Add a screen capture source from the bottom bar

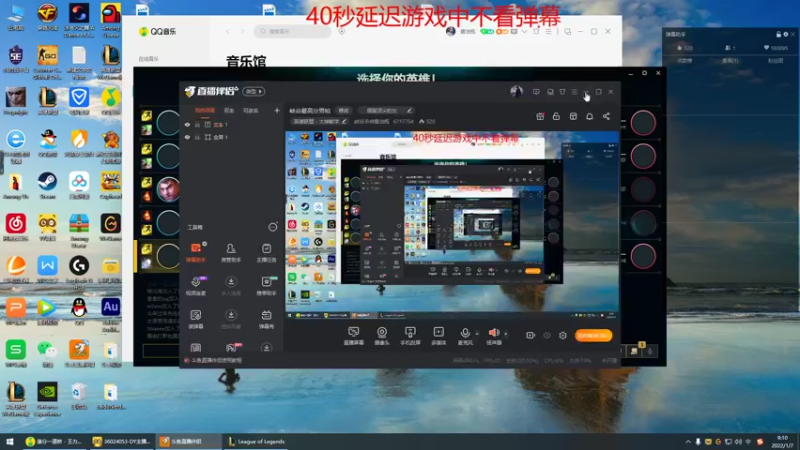(354, 336)
